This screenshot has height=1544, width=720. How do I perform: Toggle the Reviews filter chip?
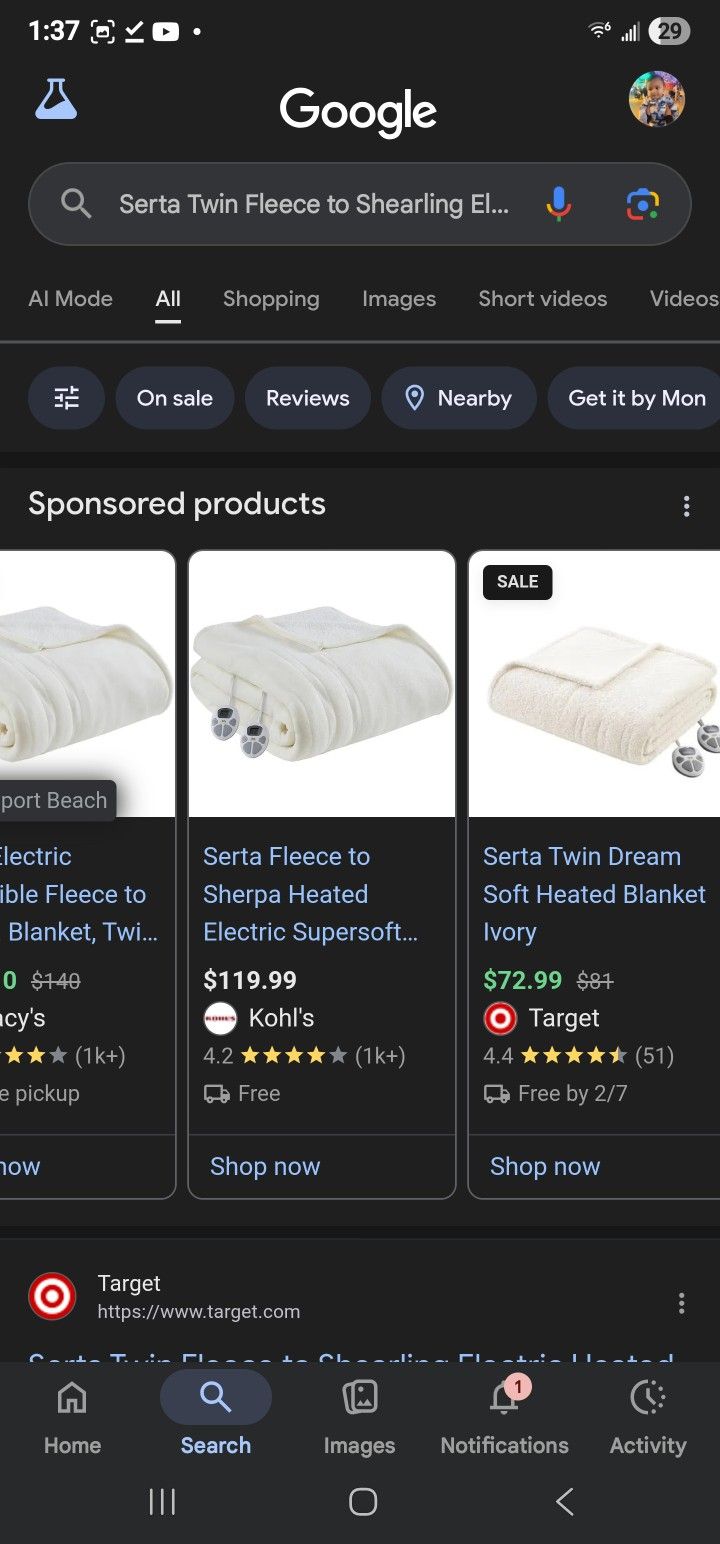coord(307,398)
